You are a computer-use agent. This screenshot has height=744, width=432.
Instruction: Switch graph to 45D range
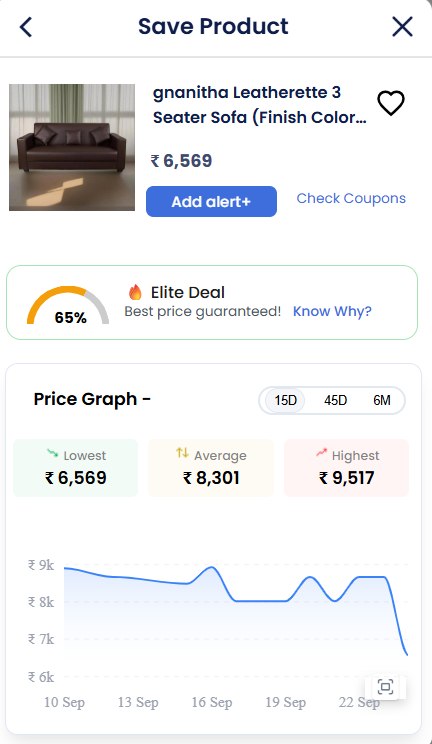tap(335, 400)
